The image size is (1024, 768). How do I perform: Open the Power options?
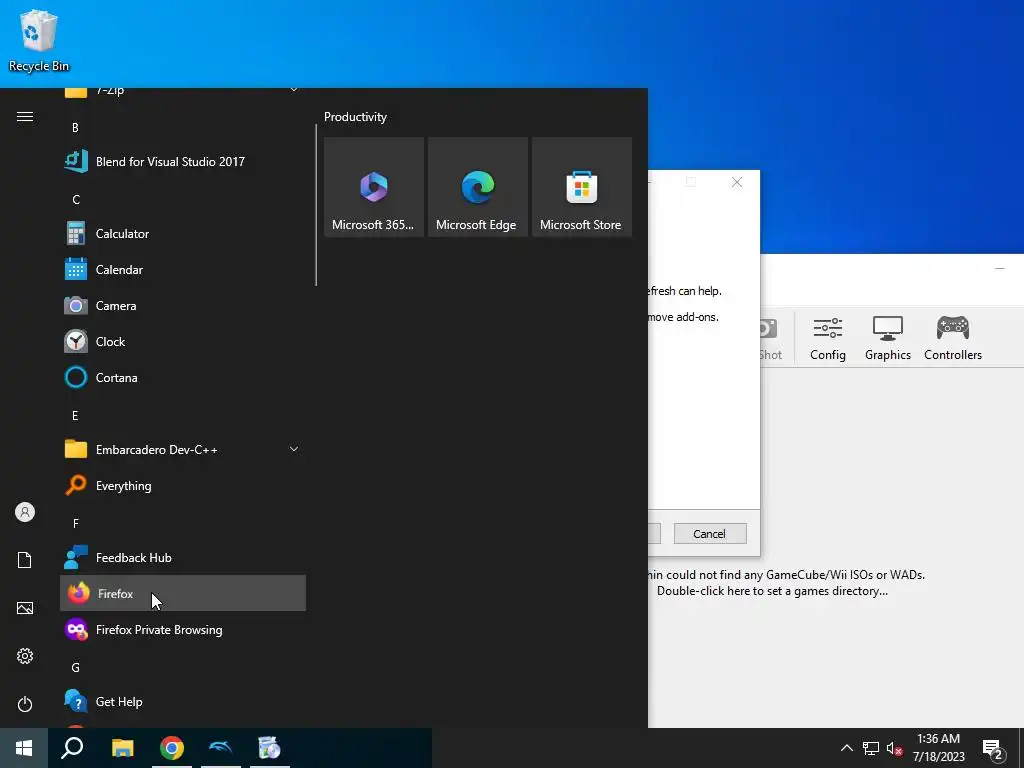[x=25, y=704]
